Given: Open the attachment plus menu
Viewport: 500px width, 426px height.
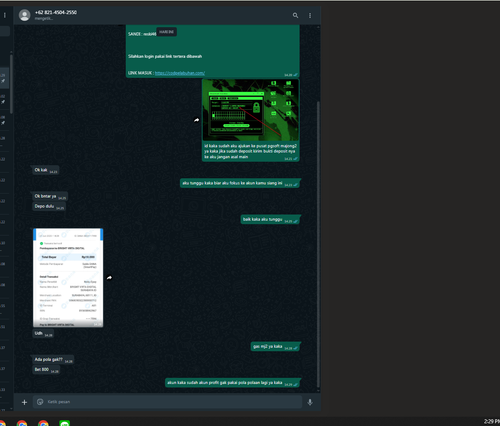Looking at the screenshot, I should [24, 402].
